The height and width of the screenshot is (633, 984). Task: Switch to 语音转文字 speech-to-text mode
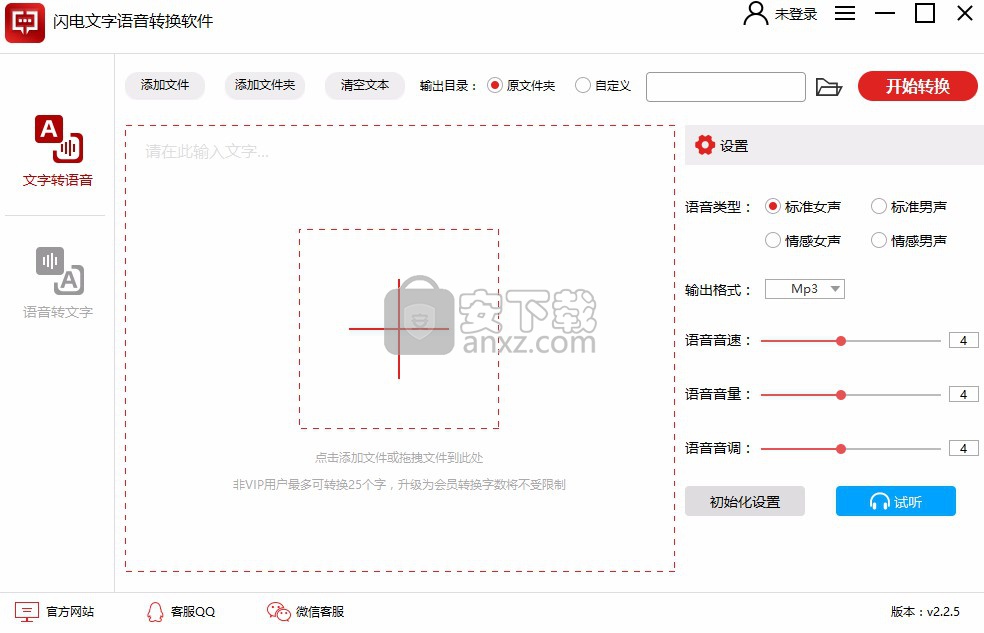click(58, 282)
